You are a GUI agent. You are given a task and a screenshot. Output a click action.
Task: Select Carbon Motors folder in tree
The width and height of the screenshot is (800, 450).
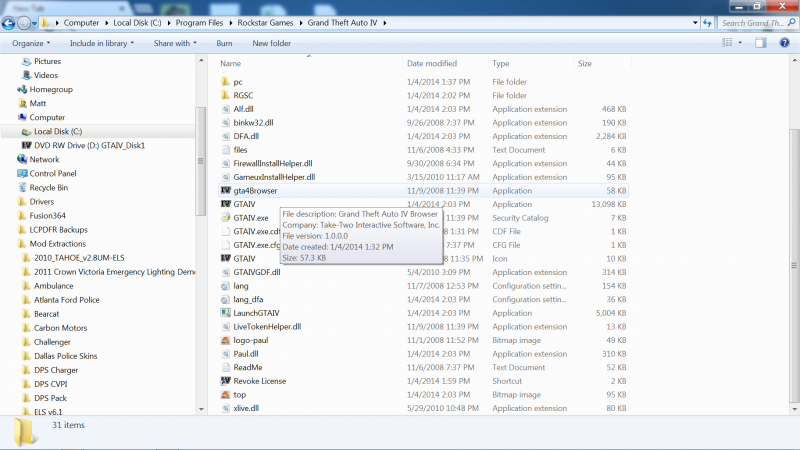pos(60,328)
